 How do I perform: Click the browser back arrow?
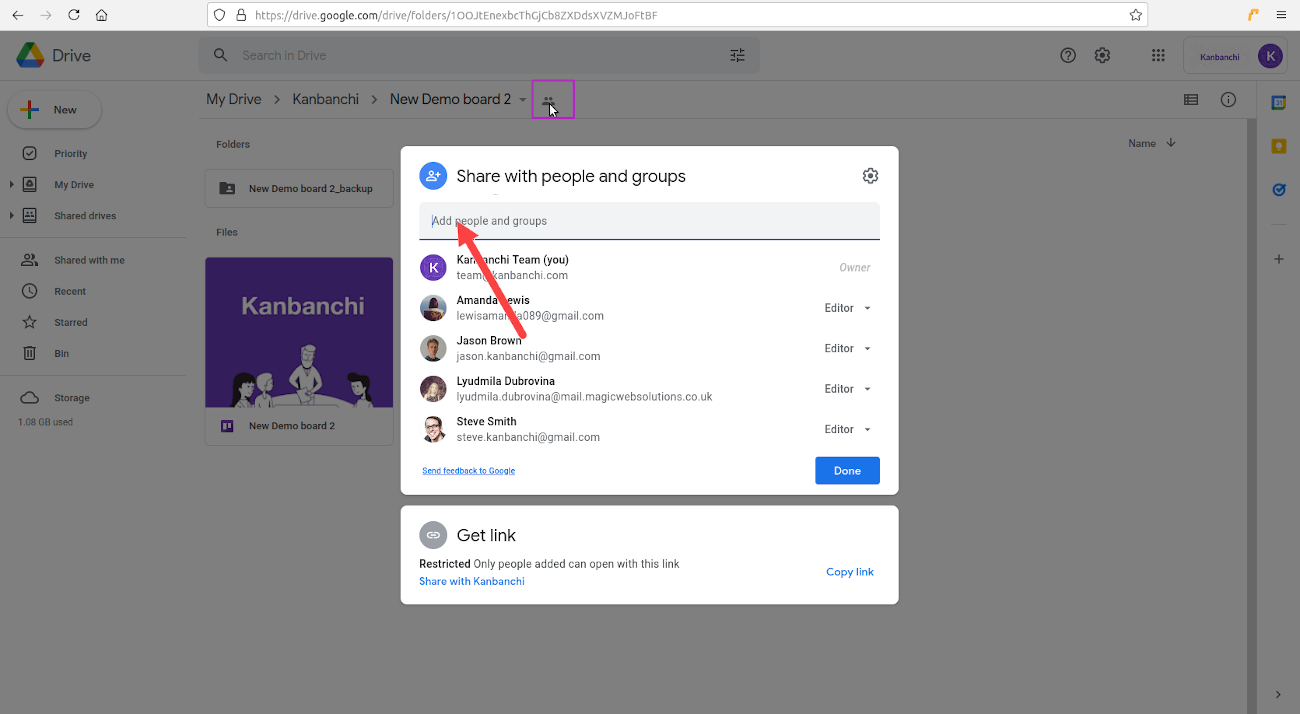pos(17,15)
